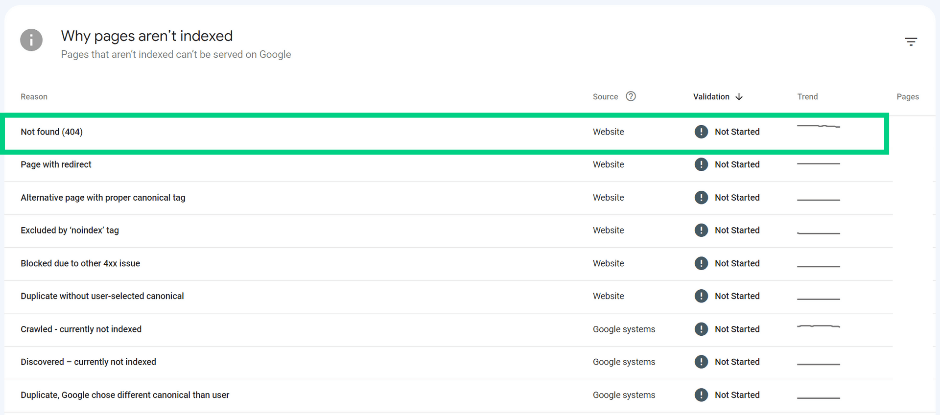Sort by the Validation column header
940x417 pixels.
pos(711,96)
